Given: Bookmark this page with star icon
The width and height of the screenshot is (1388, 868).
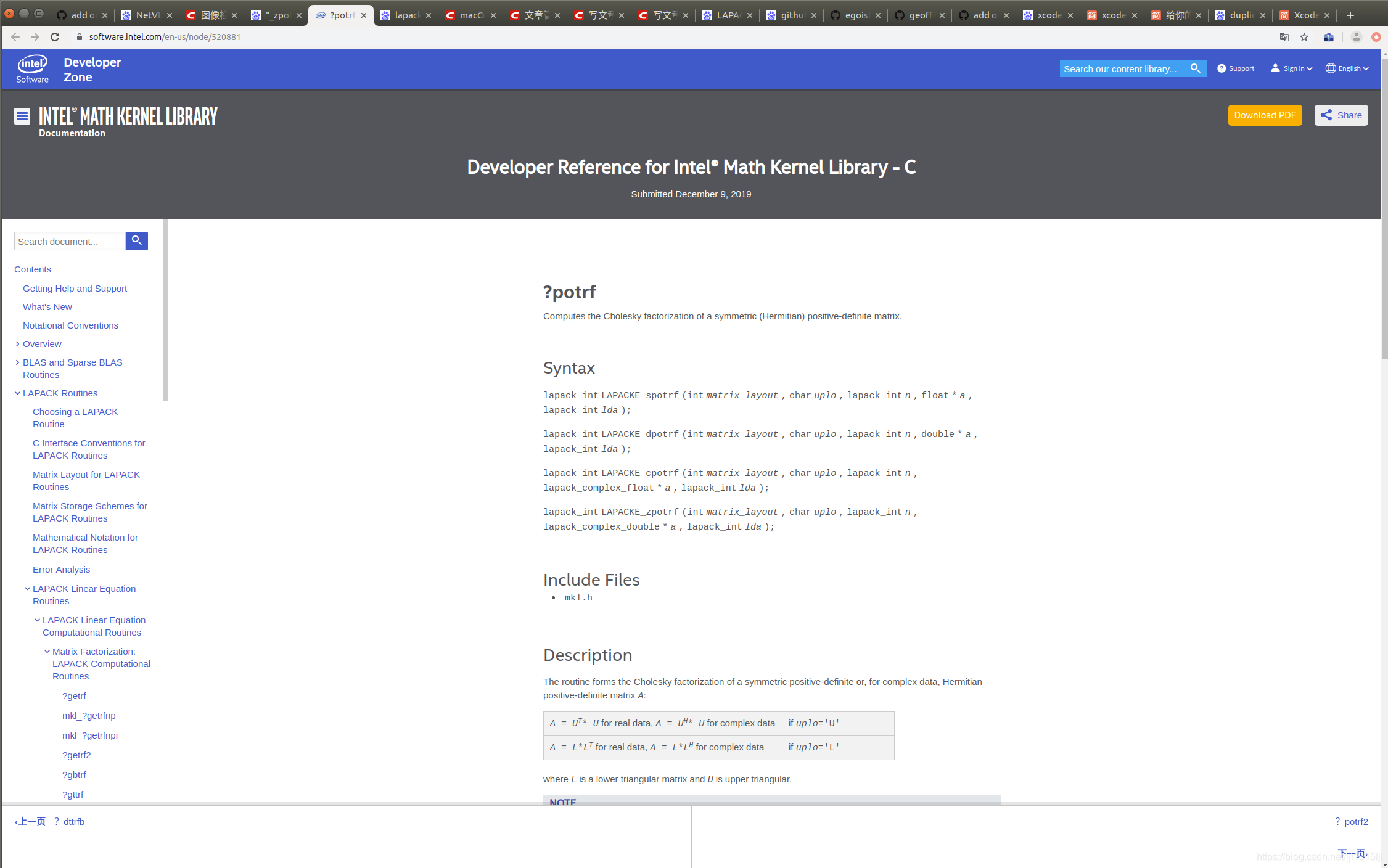Looking at the screenshot, I should coord(1304,37).
